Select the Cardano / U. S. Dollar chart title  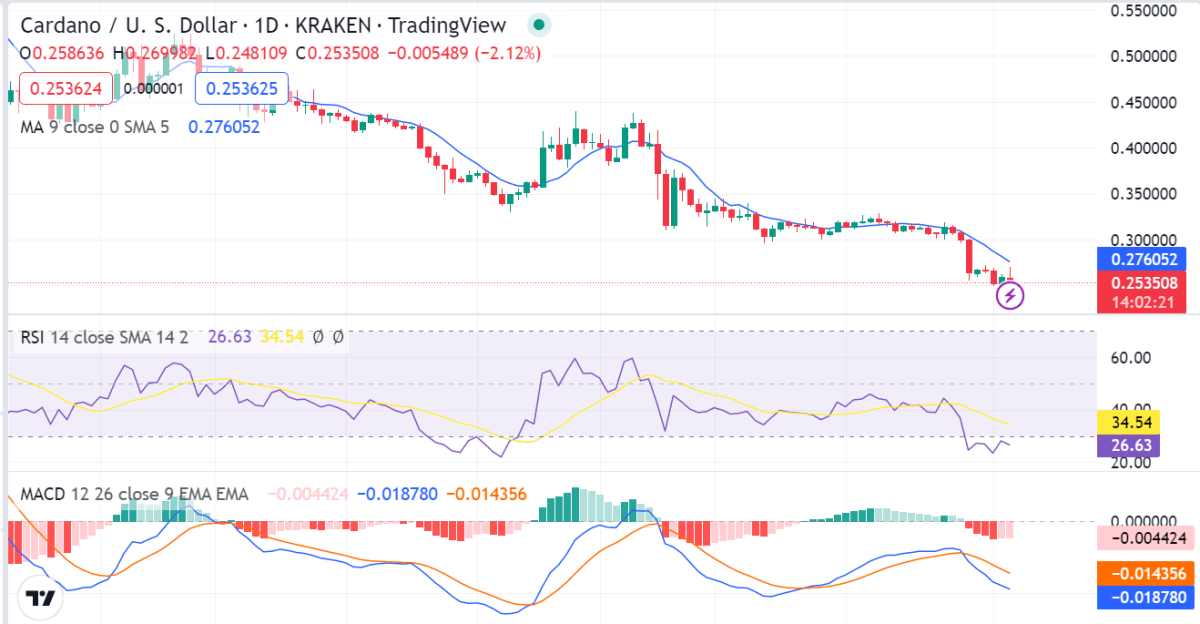[x=263, y=25]
